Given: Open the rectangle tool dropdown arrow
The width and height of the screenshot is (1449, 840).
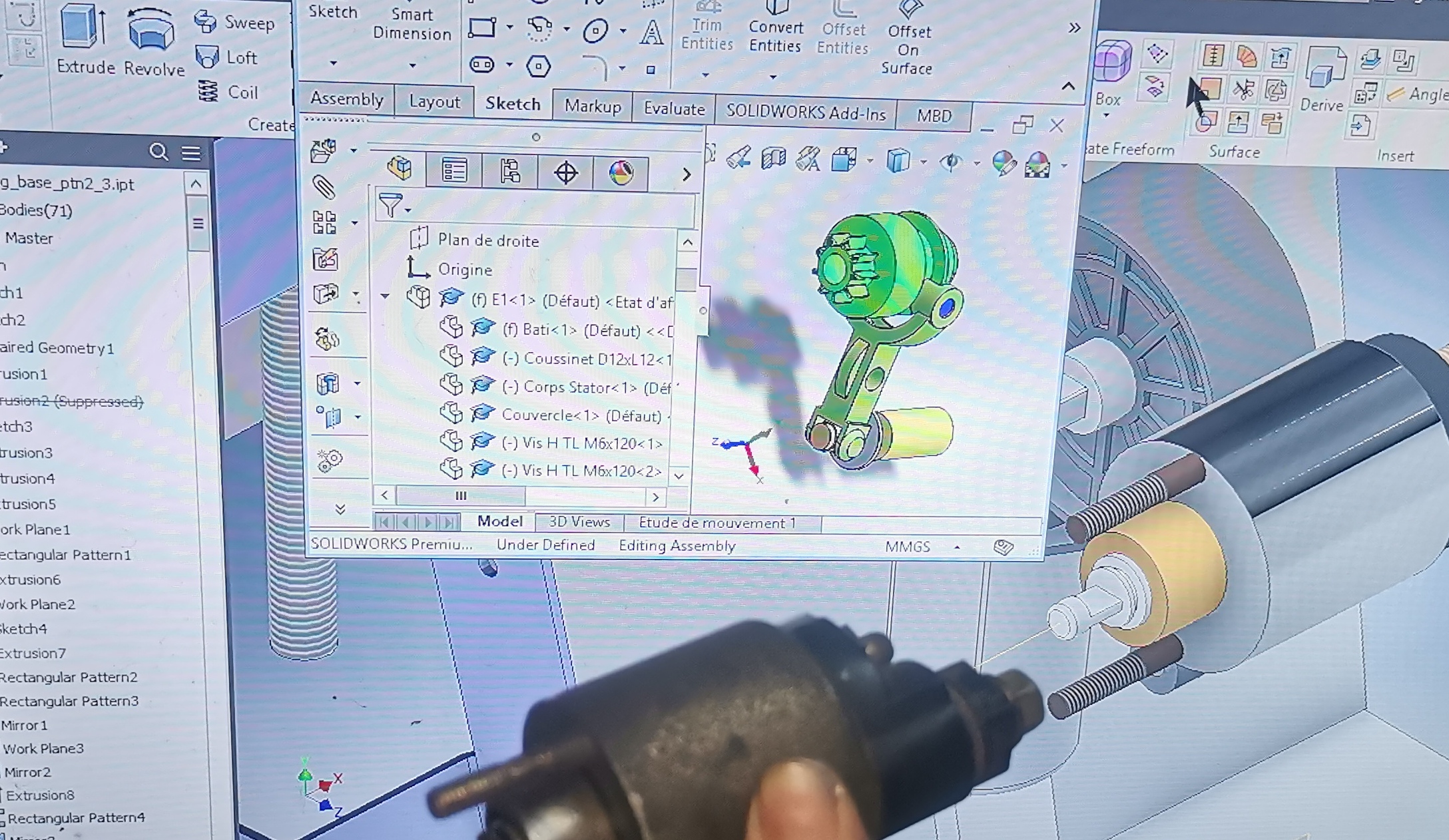Looking at the screenshot, I should [x=509, y=28].
